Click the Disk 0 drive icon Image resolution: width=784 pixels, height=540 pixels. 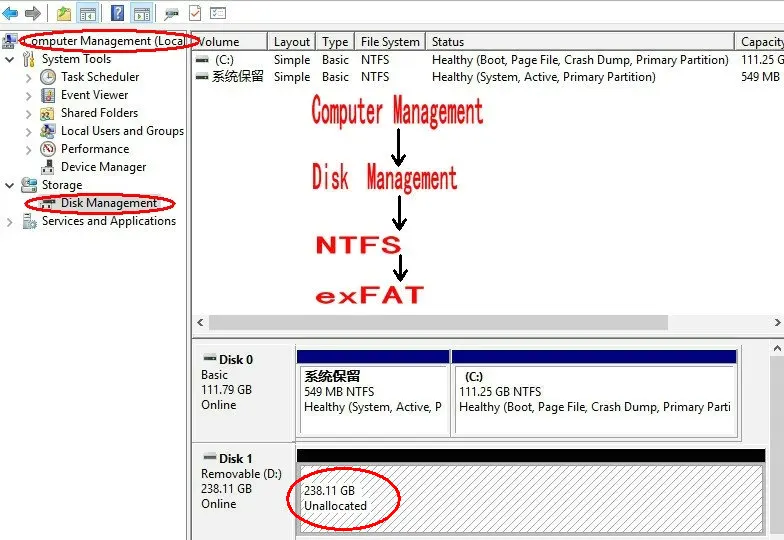tap(209, 358)
